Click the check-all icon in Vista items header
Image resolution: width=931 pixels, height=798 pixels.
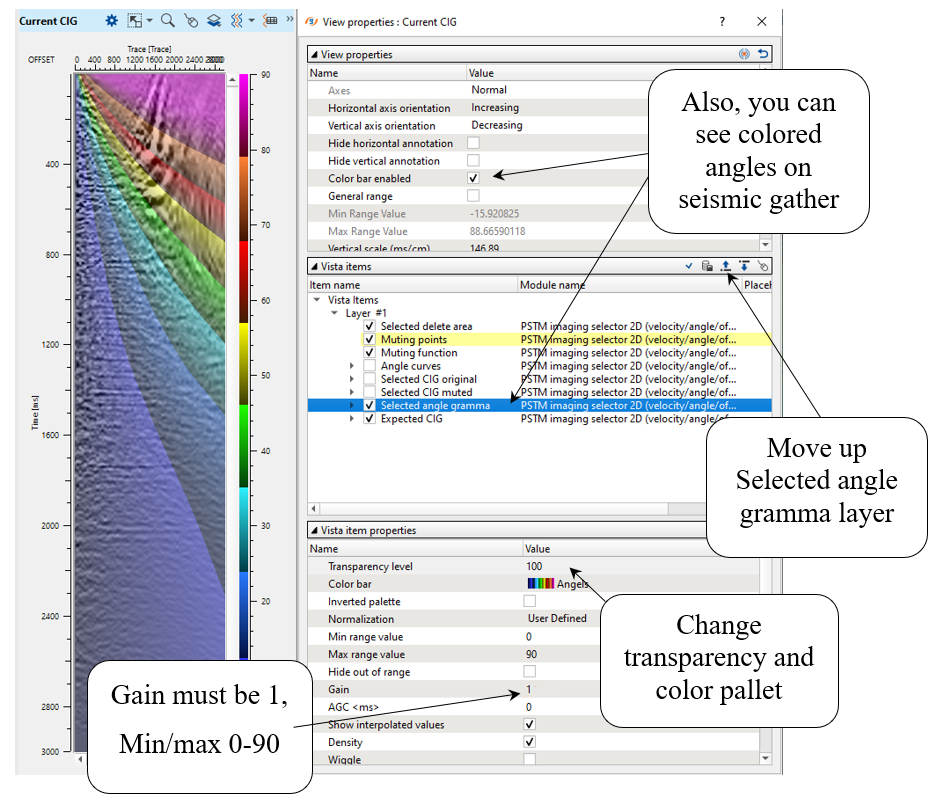689,267
